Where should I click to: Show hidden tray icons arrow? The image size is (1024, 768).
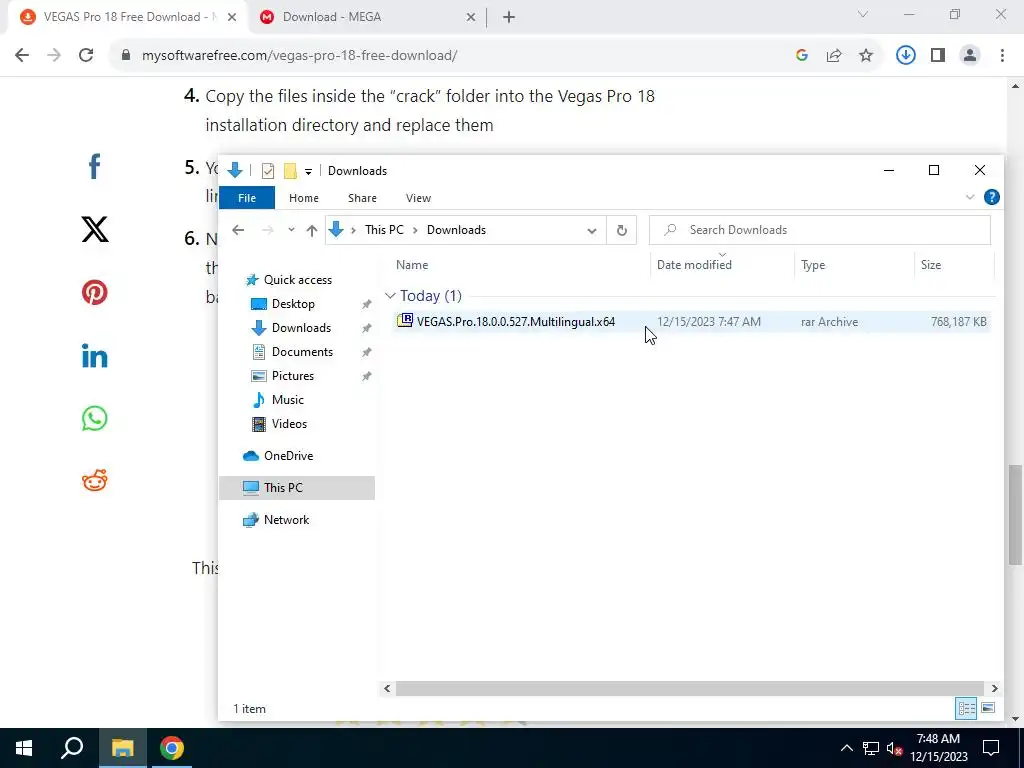pos(846,748)
